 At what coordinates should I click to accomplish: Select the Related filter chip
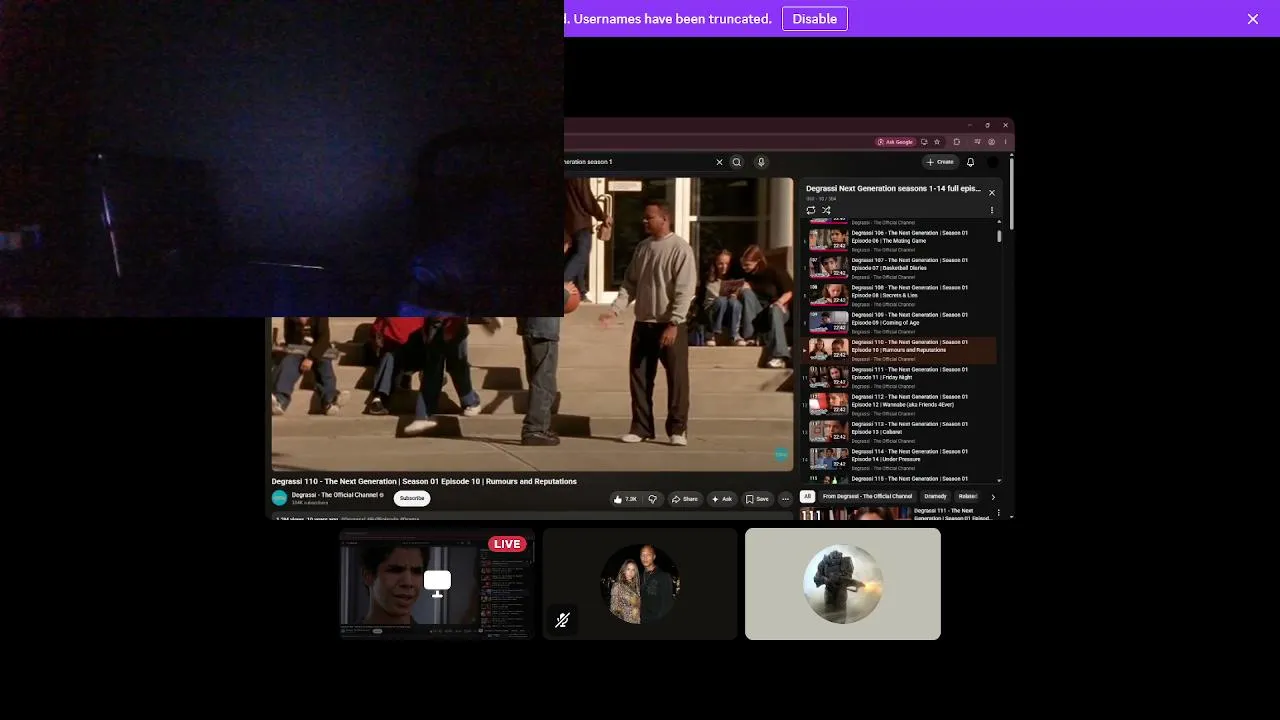coord(967,496)
